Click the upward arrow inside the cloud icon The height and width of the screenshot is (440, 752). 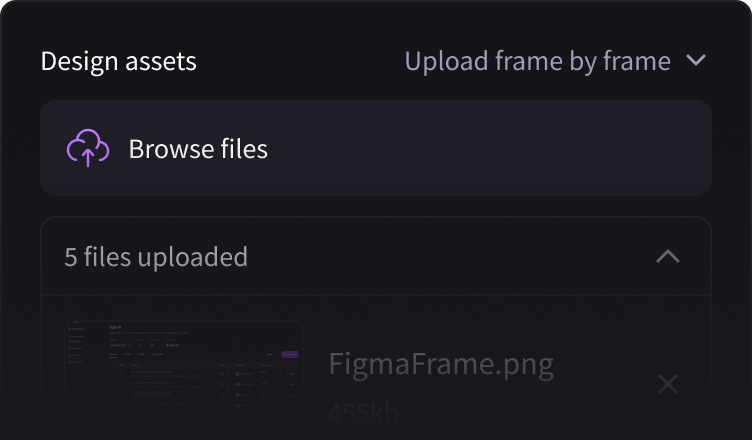(88, 157)
